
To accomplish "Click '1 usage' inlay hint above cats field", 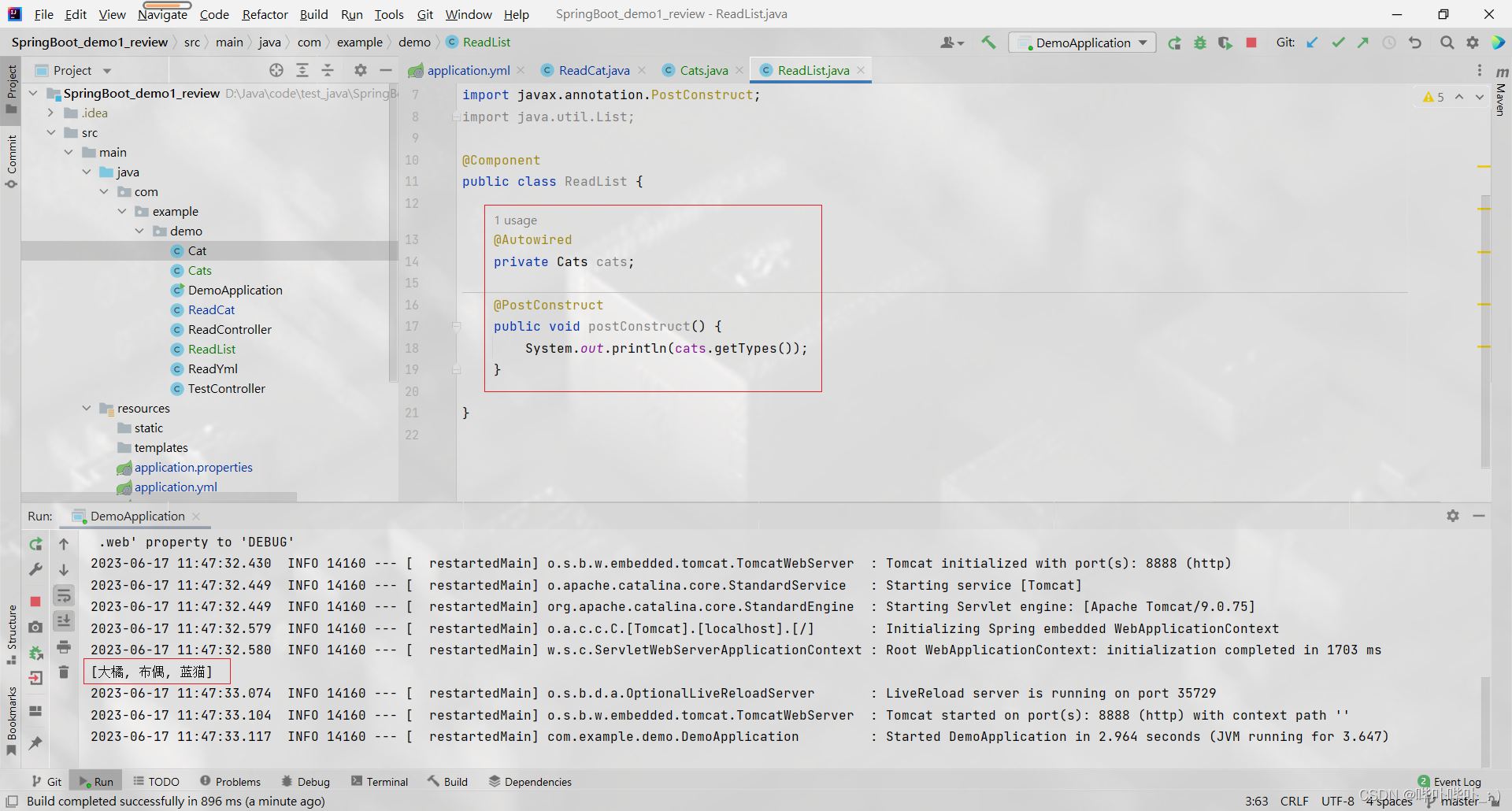I will click(516, 220).
